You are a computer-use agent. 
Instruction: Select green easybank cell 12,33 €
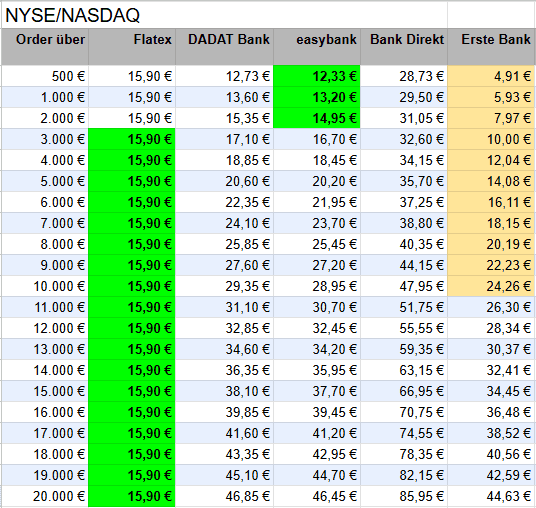[x=317, y=76]
